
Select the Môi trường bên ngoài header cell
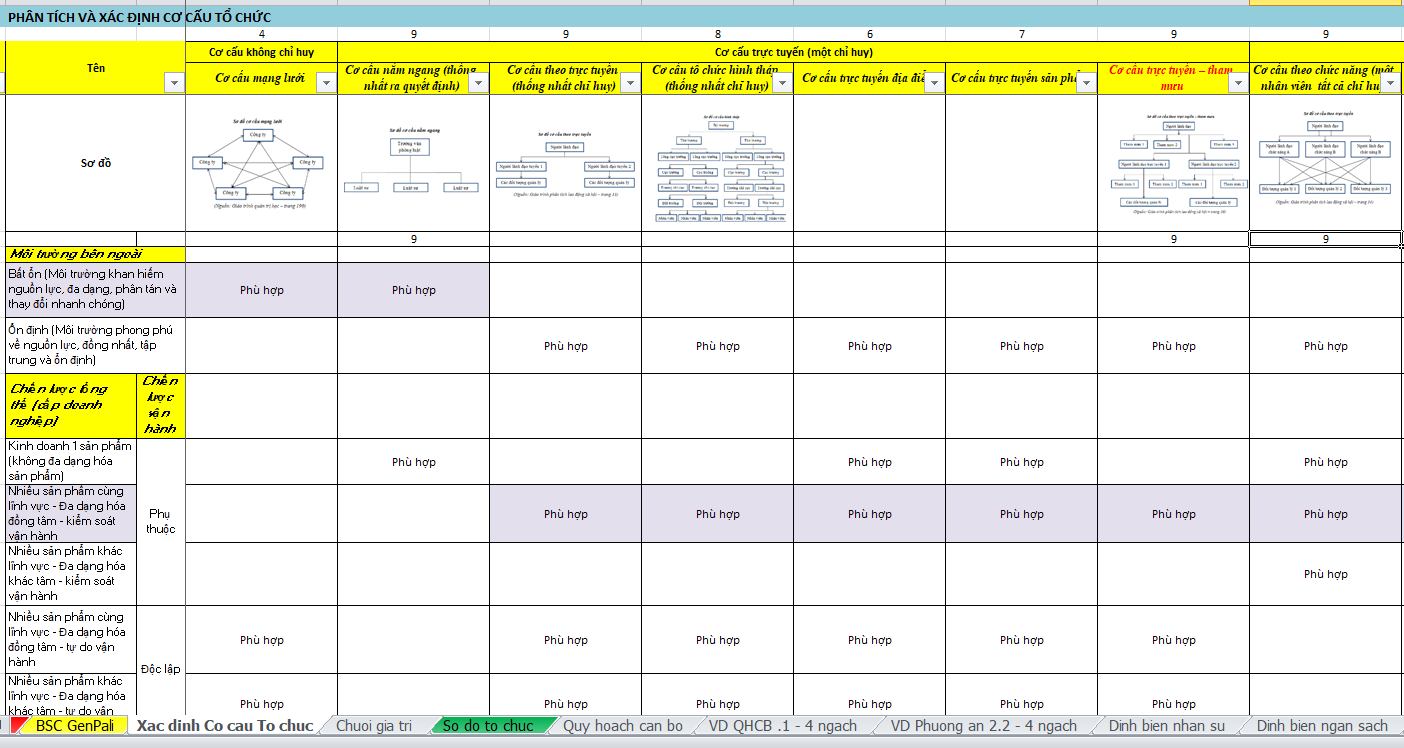(x=95, y=254)
